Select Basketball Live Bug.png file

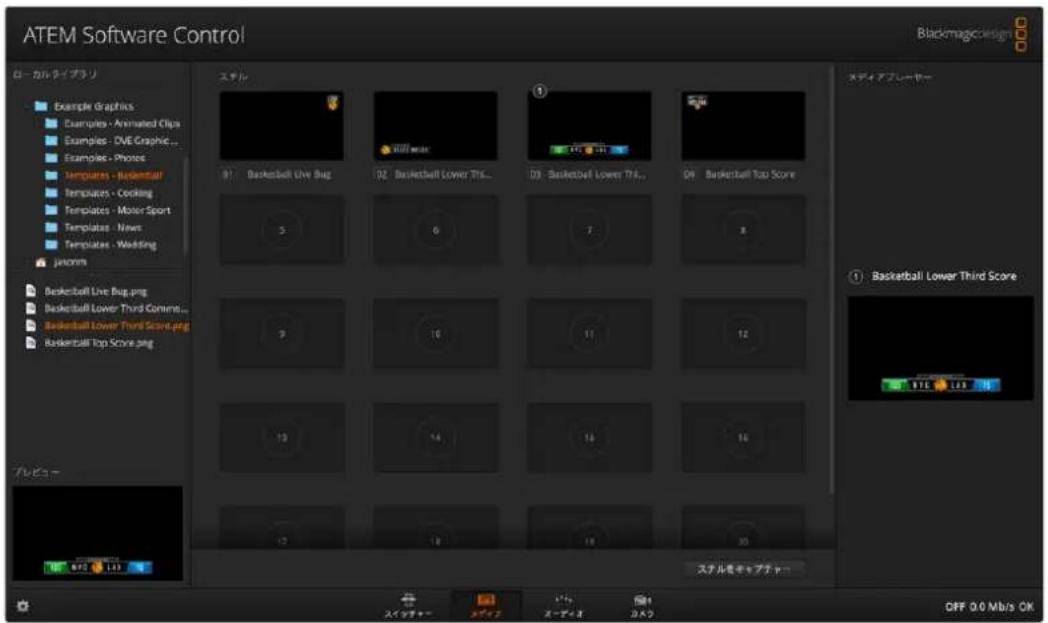[x=96, y=291]
